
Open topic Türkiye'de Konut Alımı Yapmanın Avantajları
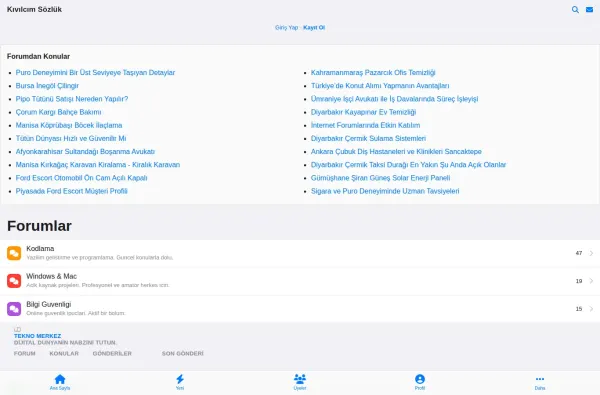pos(380,86)
